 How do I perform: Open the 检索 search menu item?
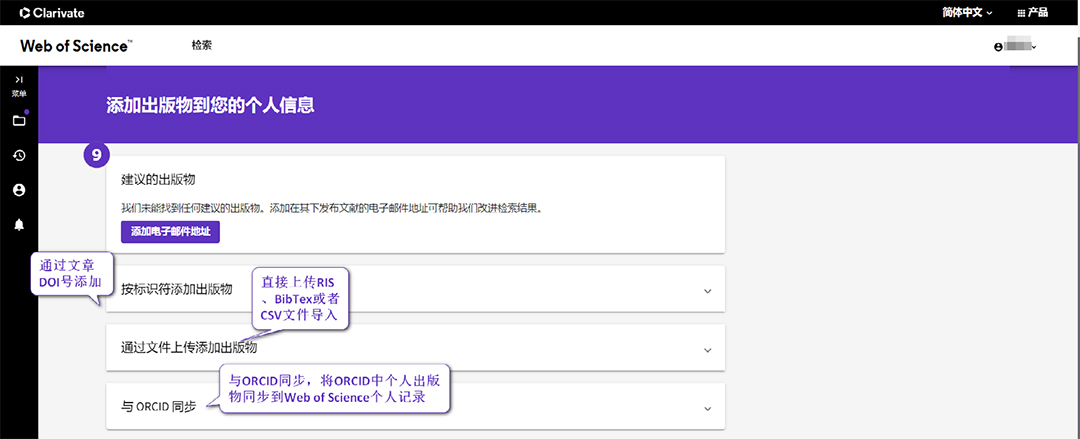click(x=201, y=45)
